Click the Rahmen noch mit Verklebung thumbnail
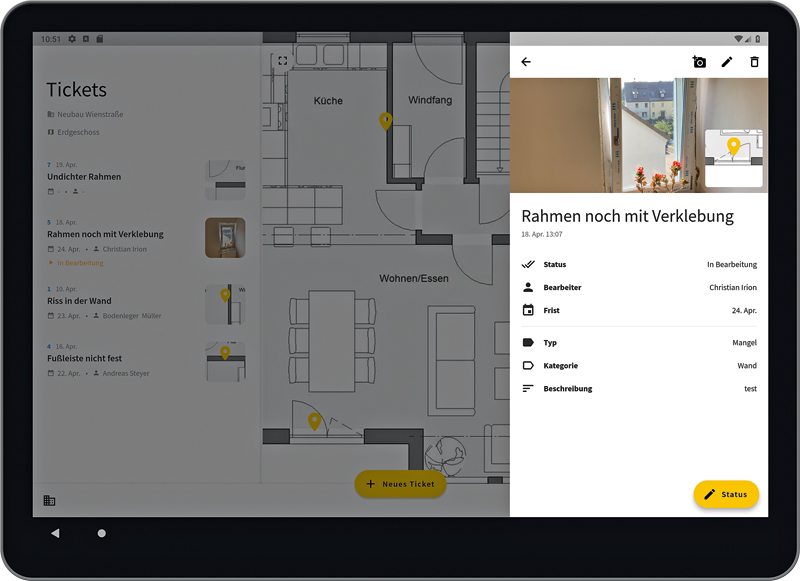This screenshot has height=581, width=800. tap(225, 238)
